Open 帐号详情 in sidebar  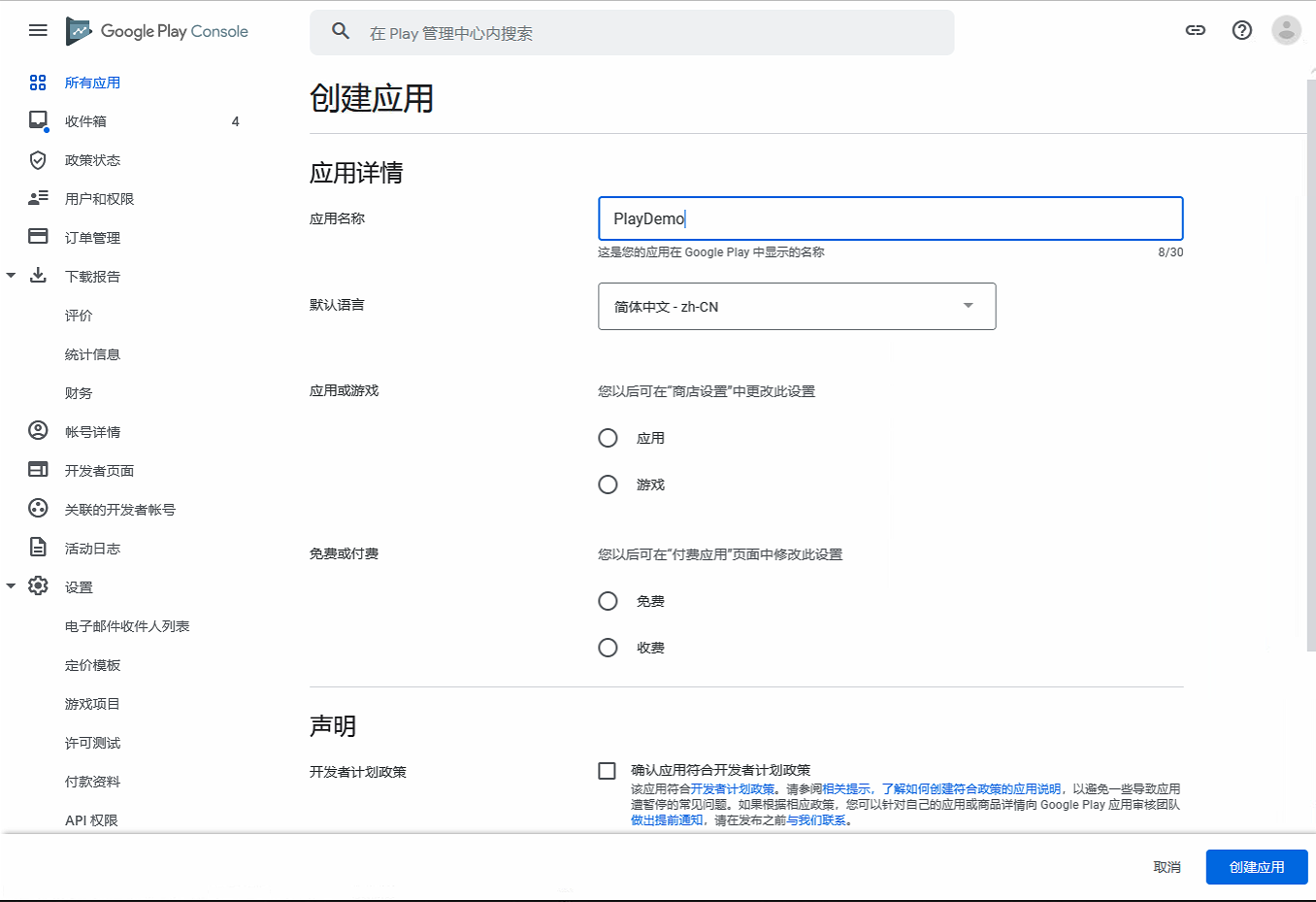point(92,432)
